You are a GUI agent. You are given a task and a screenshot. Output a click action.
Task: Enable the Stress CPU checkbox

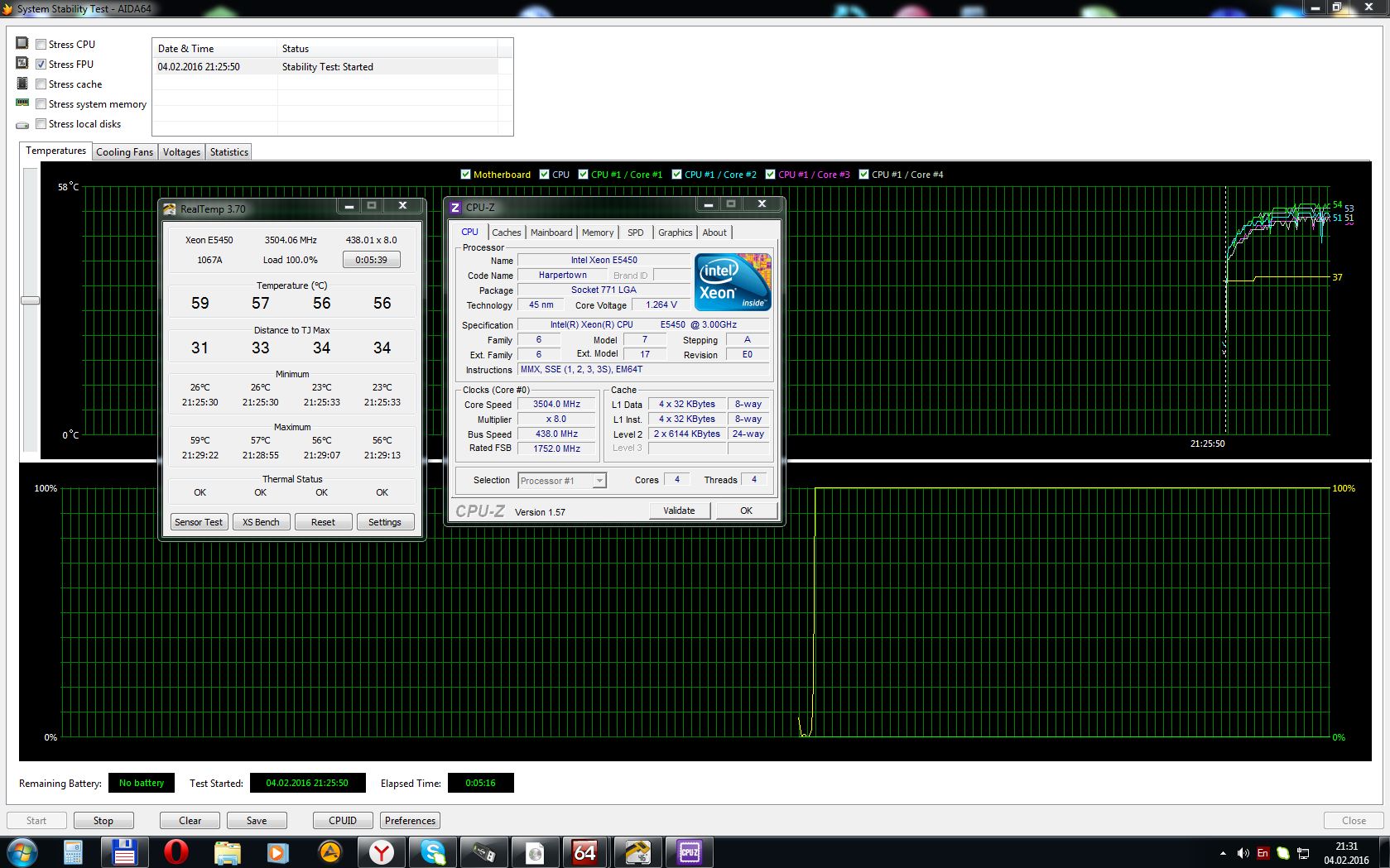pyautogui.click(x=41, y=45)
